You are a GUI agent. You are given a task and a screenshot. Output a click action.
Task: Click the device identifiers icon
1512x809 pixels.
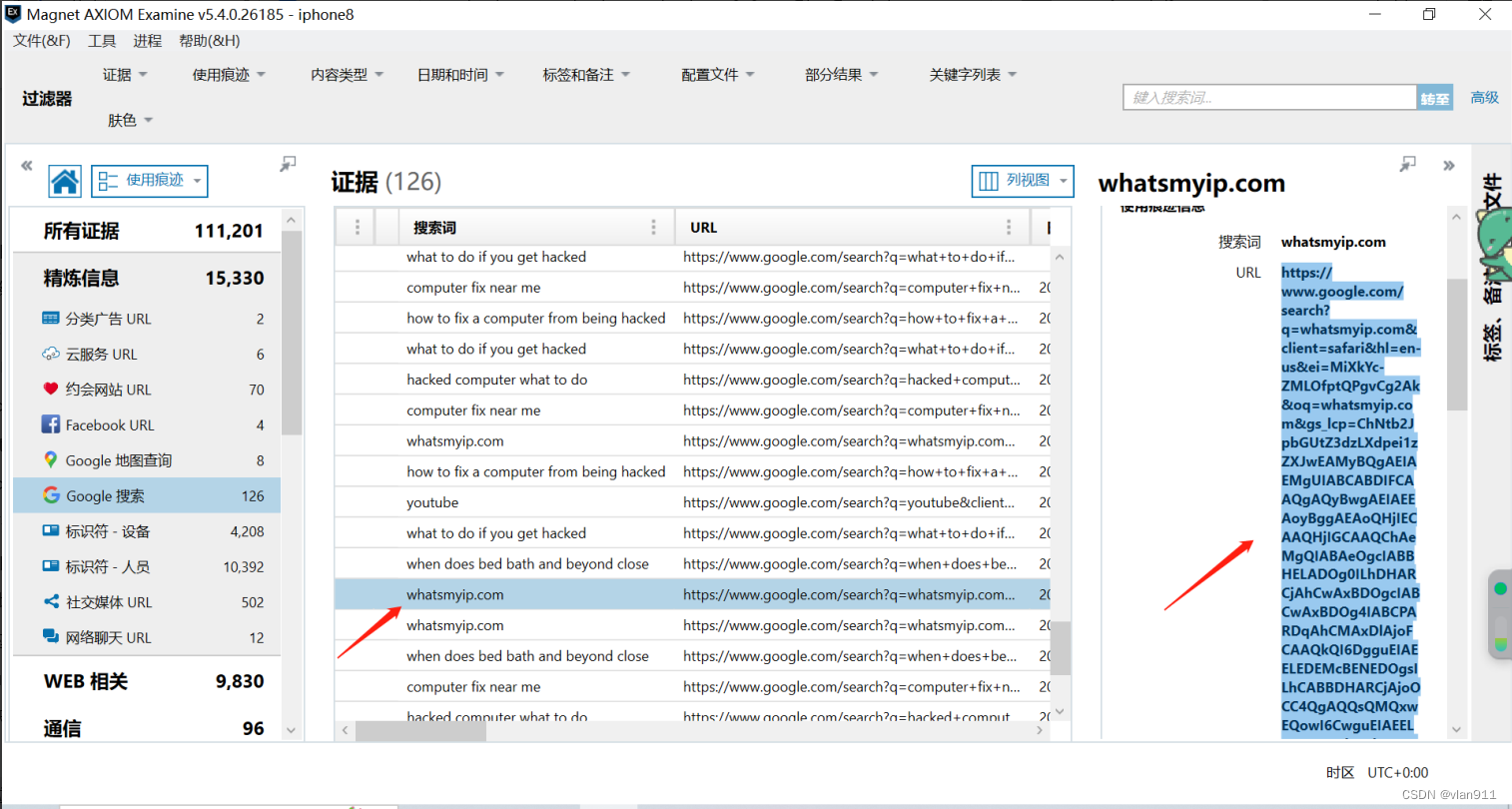(x=51, y=530)
